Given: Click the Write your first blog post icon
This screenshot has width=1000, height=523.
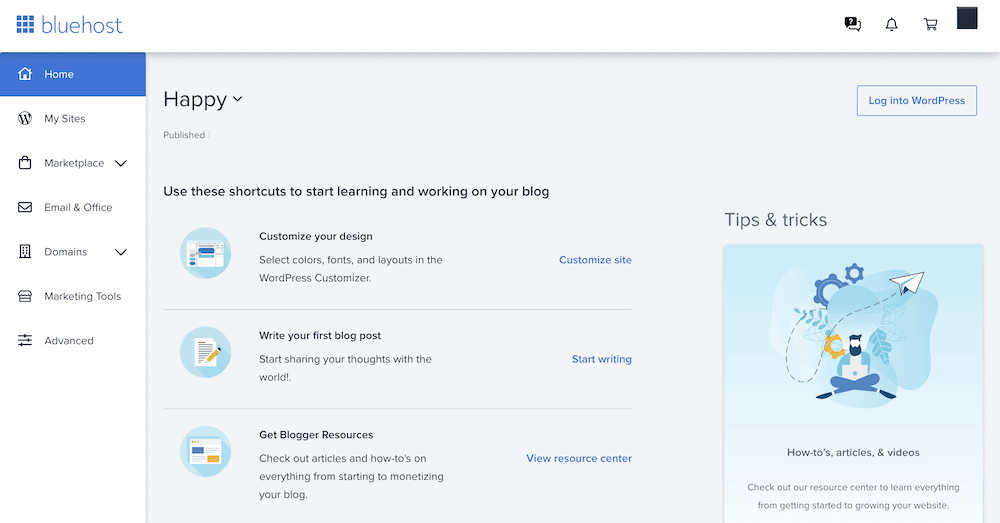Looking at the screenshot, I should pos(205,352).
